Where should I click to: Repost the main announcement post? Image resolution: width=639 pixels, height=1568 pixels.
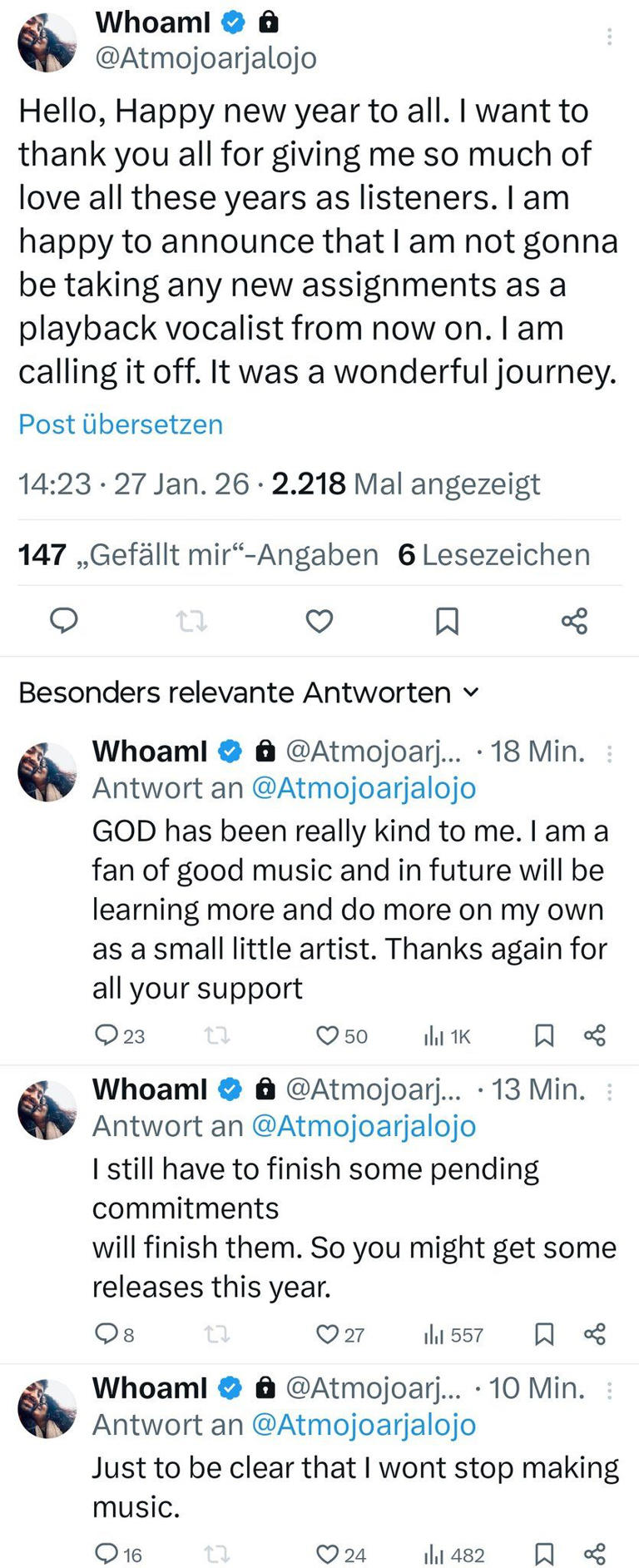[x=192, y=621]
